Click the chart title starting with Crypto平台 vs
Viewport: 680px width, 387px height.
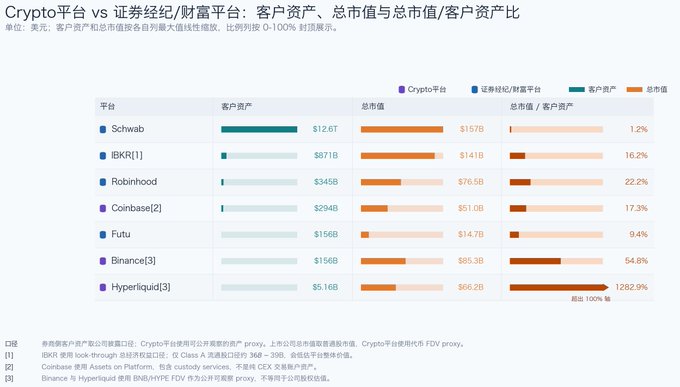coord(262,12)
